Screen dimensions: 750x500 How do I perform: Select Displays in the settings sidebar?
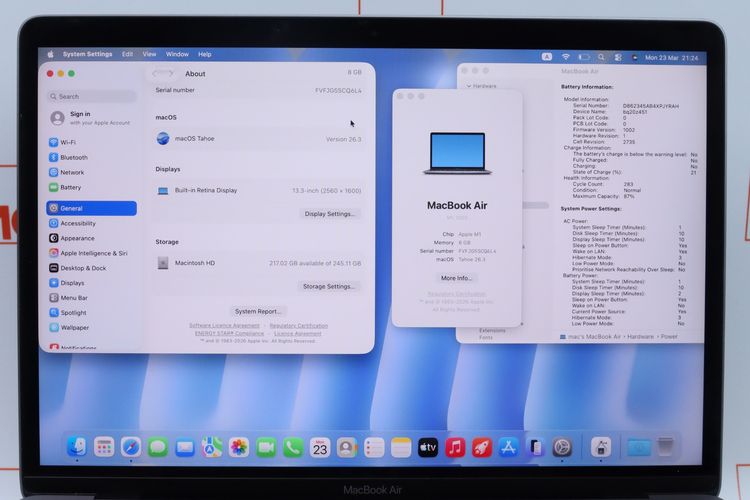[91, 283]
